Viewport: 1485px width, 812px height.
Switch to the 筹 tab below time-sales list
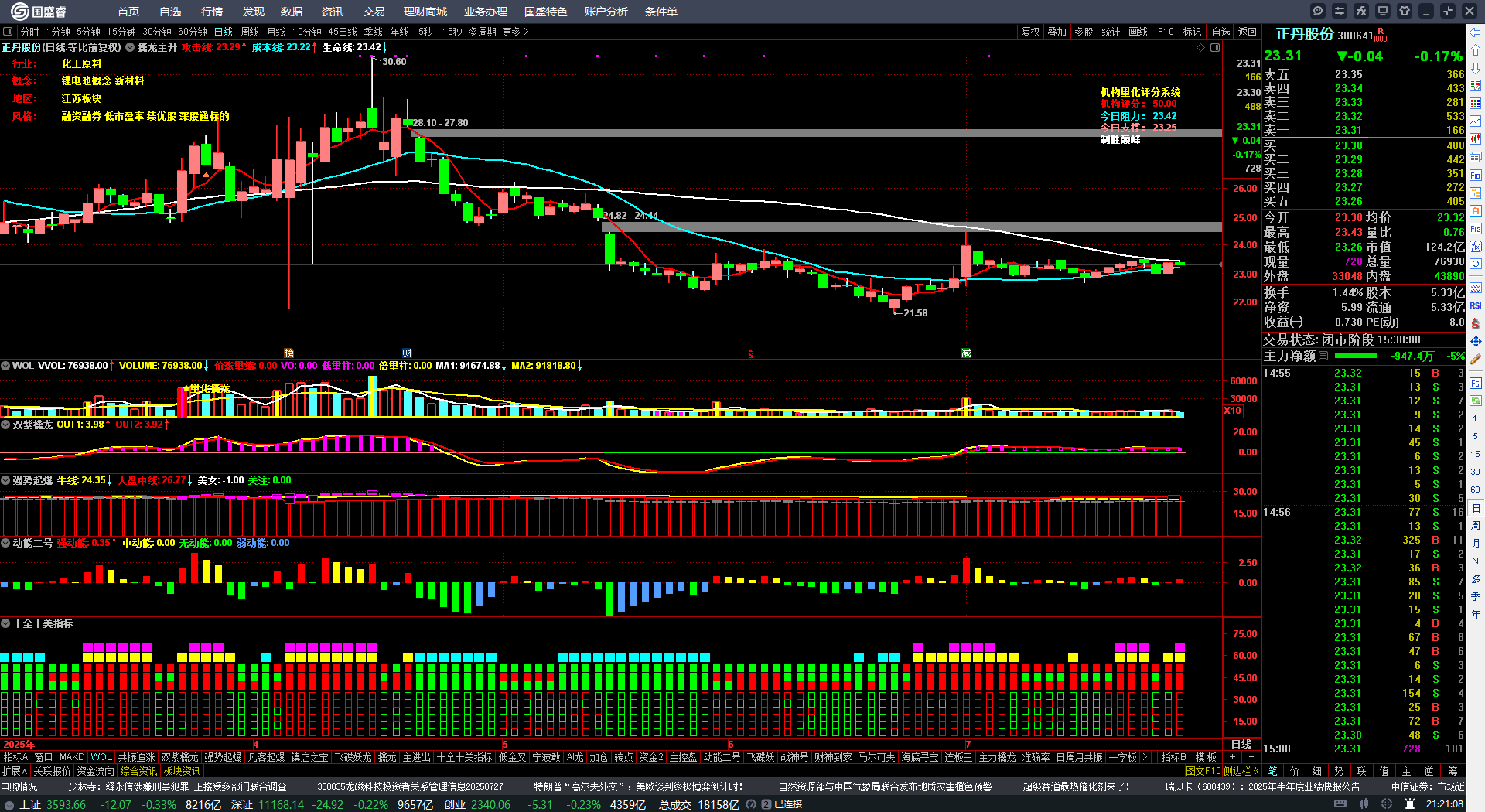pyautogui.click(x=1453, y=771)
